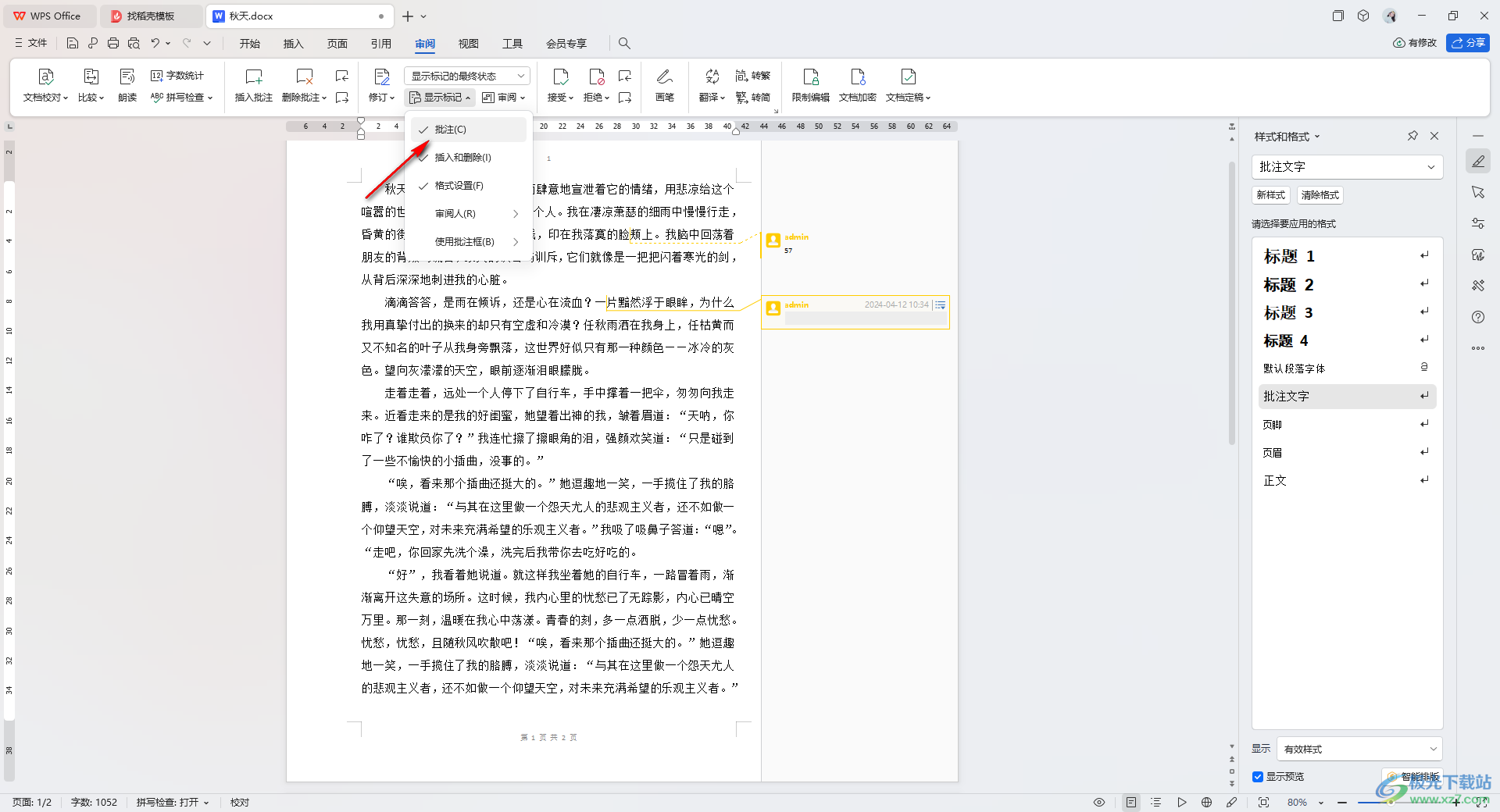The image size is (1500, 812).
Task: Open the help icon in right sidebar
Action: click(x=1478, y=317)
